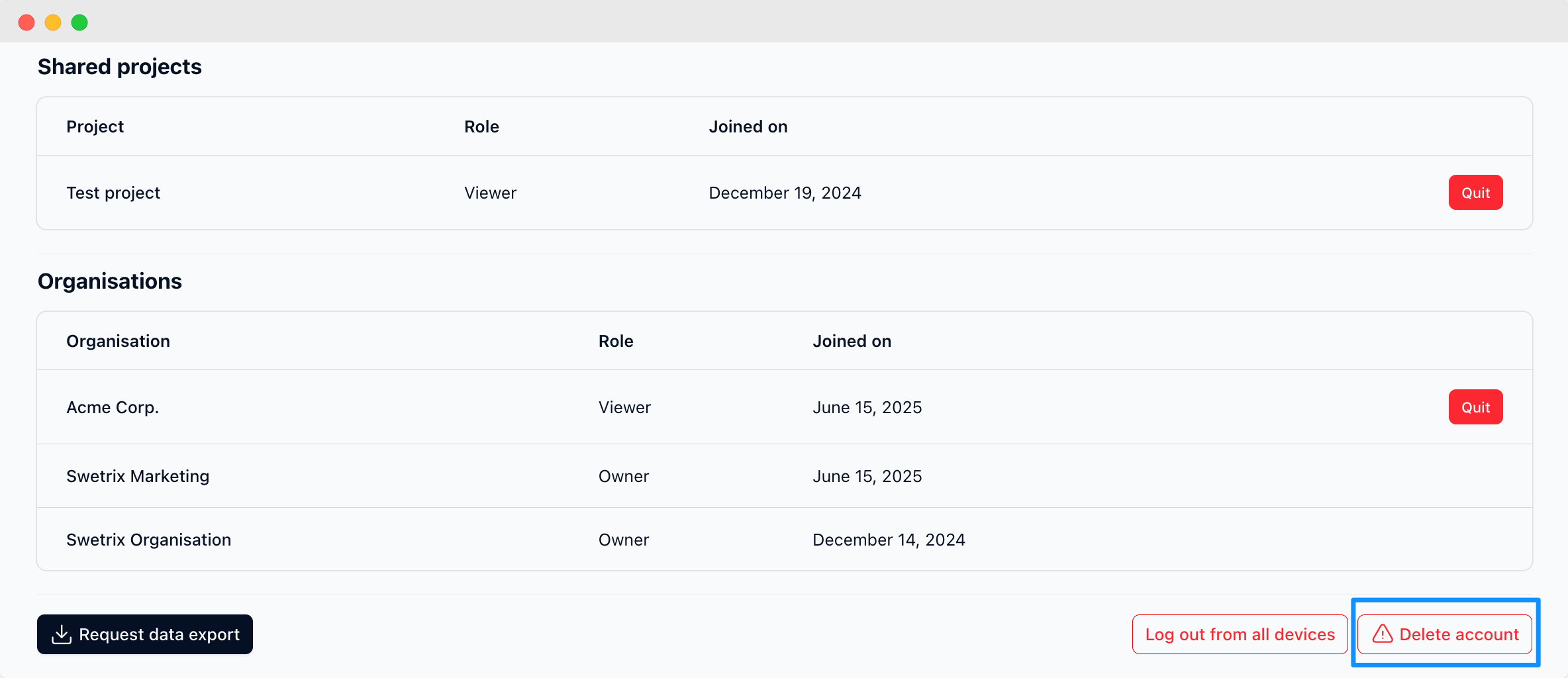Screen dimensions: 1568x678
Task: Maximize the window using the green button
Action: tap(79, 23)
